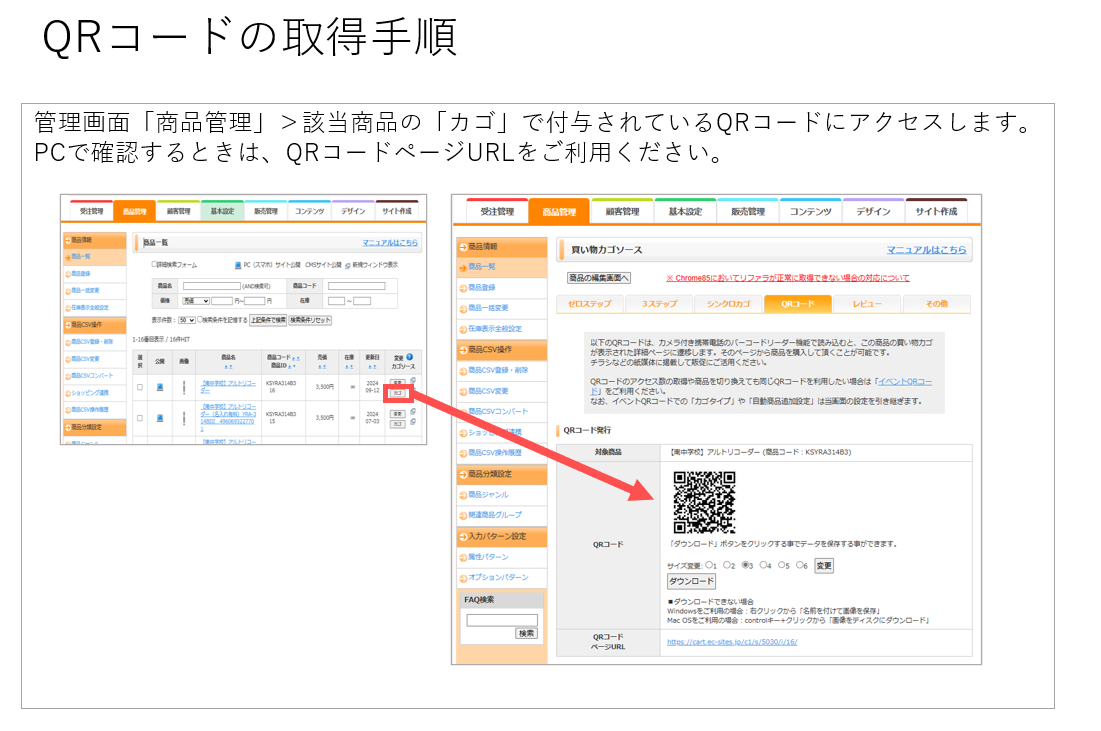Select QR size option 3

tap(746, 565)
